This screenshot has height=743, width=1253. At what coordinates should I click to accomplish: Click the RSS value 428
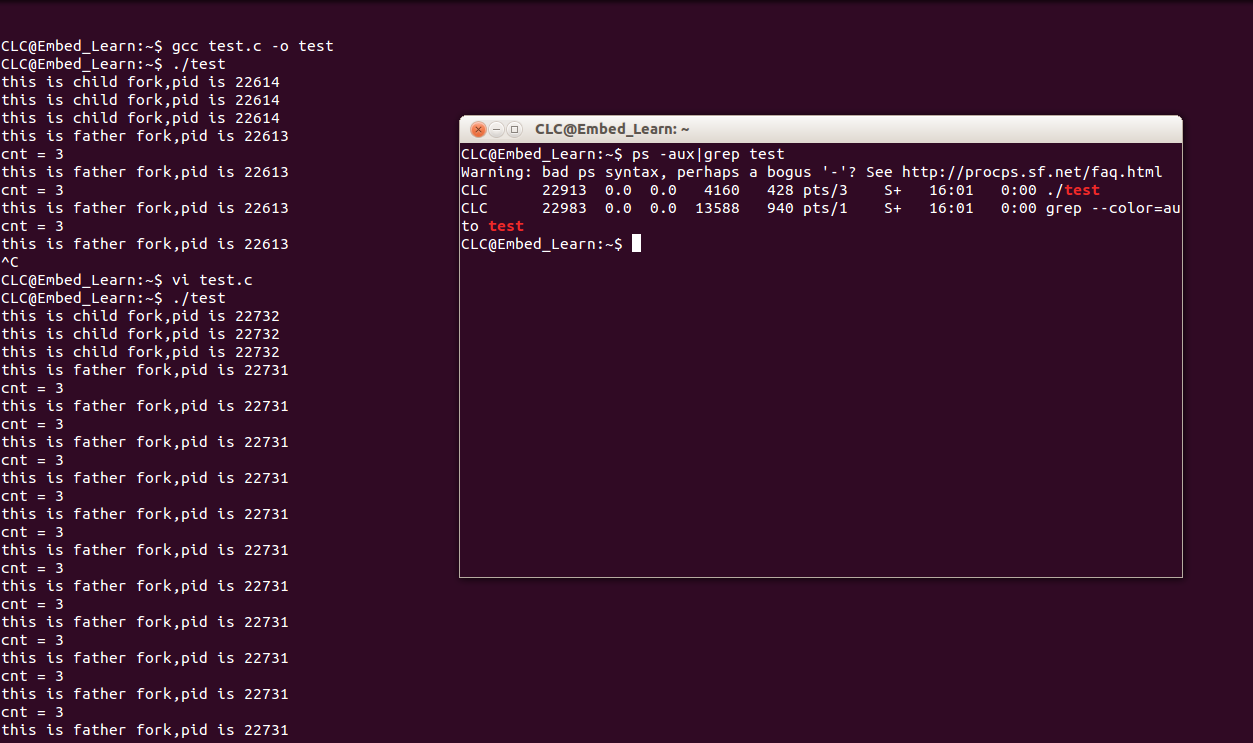pyautogui.click(x=780, y=190)
